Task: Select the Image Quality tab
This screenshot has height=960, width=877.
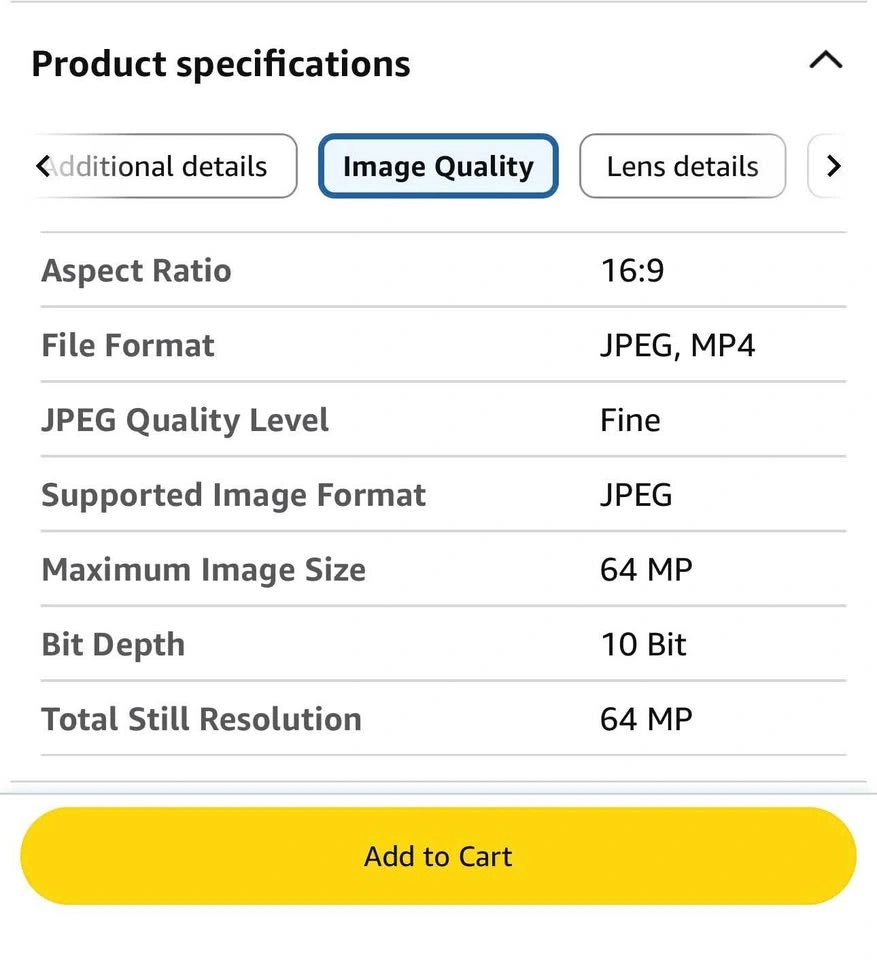Action: click(438, 166)
